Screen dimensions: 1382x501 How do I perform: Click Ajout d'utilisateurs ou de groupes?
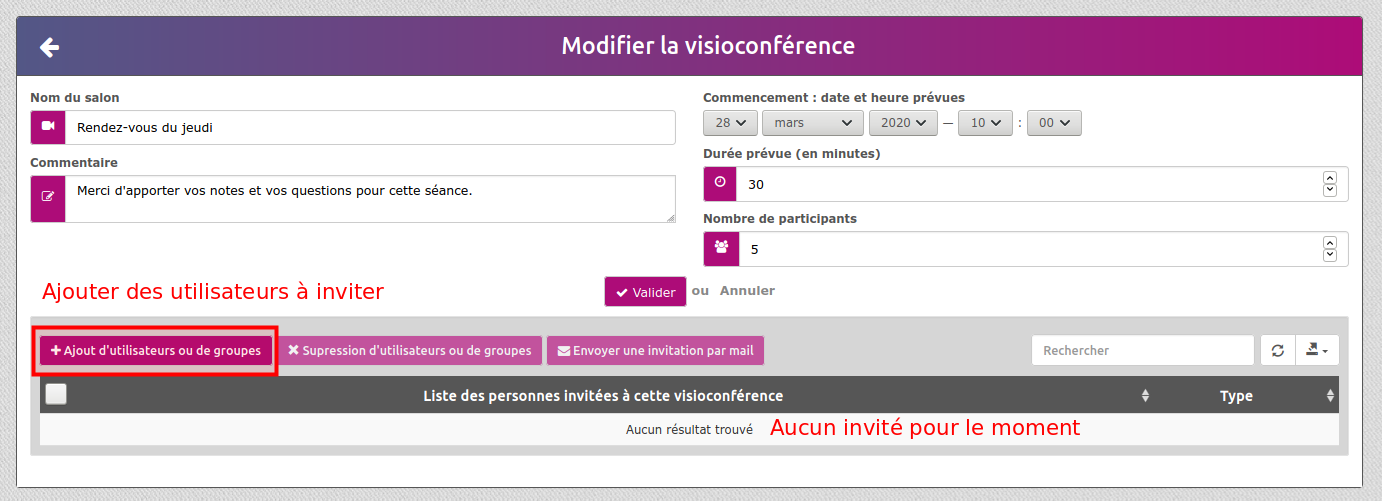(156, 351)
